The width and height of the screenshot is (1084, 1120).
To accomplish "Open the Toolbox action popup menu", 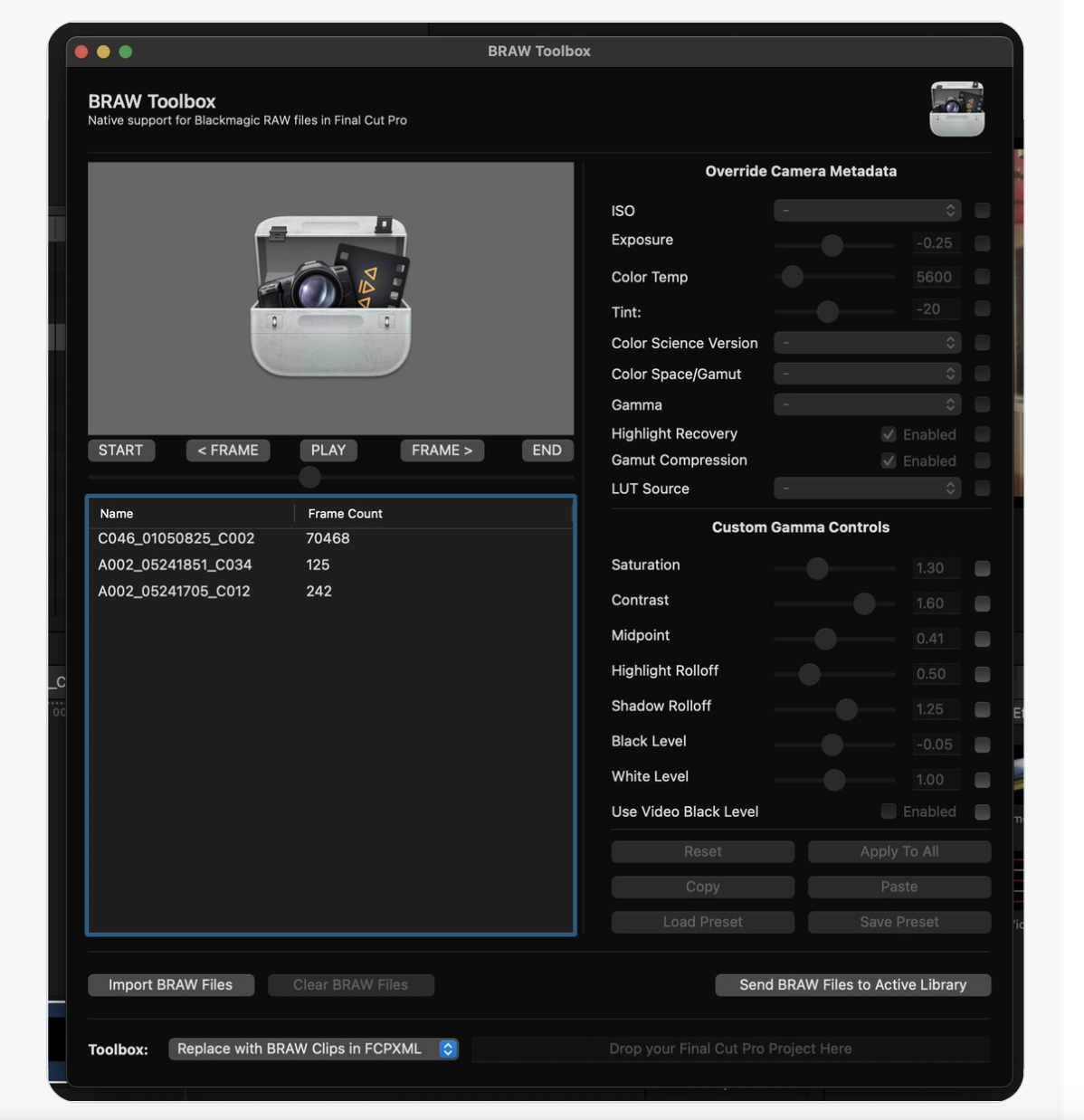I will 313,1049.
